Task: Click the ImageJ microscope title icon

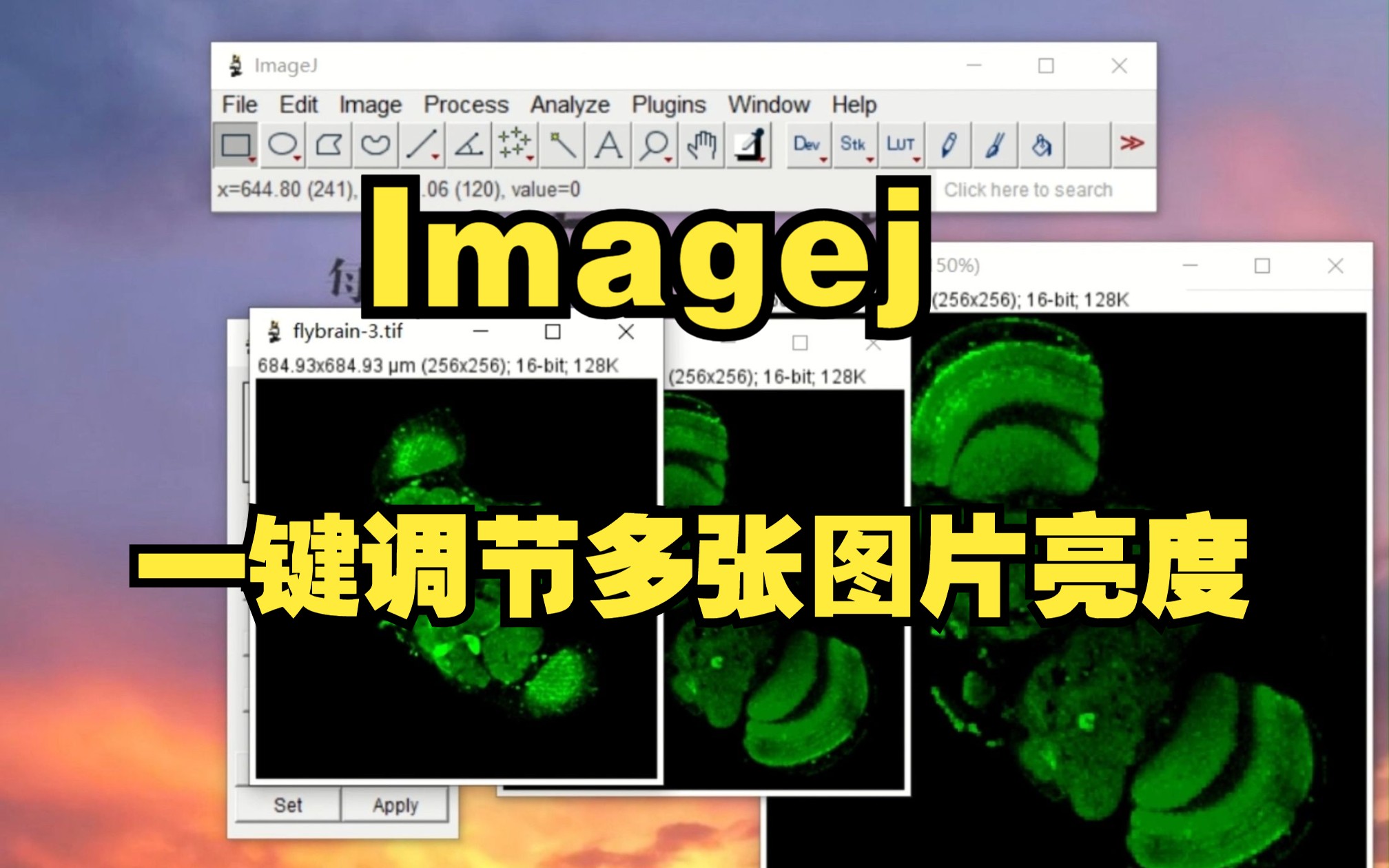Action: coord(236,65)
